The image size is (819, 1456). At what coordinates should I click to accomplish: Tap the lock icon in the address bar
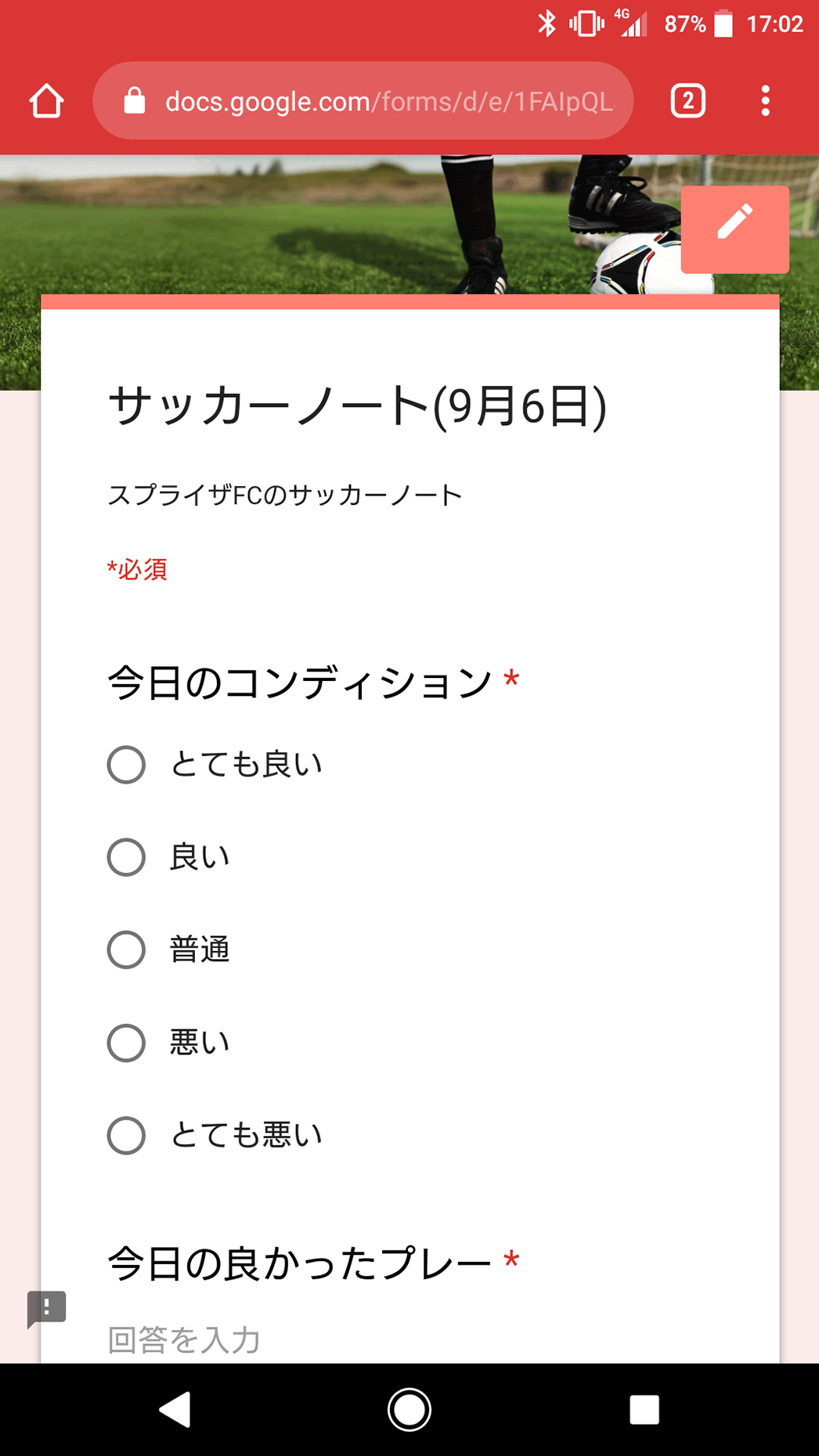135,101
